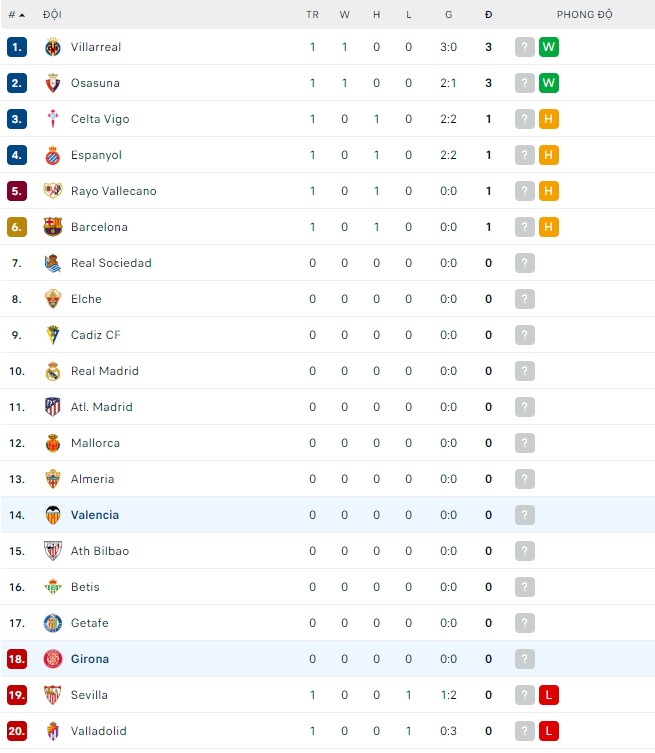Click the Đ points column header

tap(488, 15)
